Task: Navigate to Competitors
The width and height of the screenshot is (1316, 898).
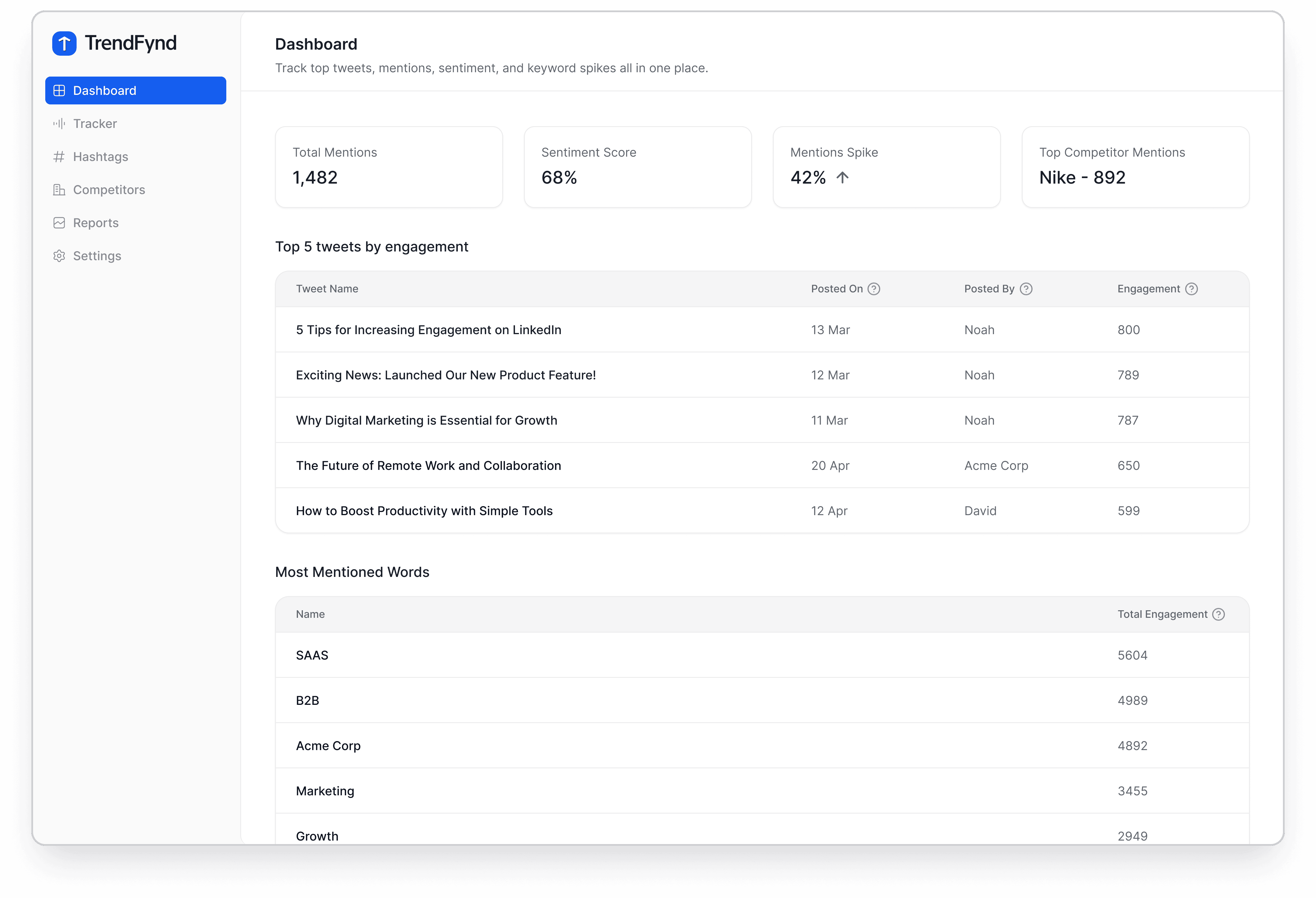Action: [135, 190]
